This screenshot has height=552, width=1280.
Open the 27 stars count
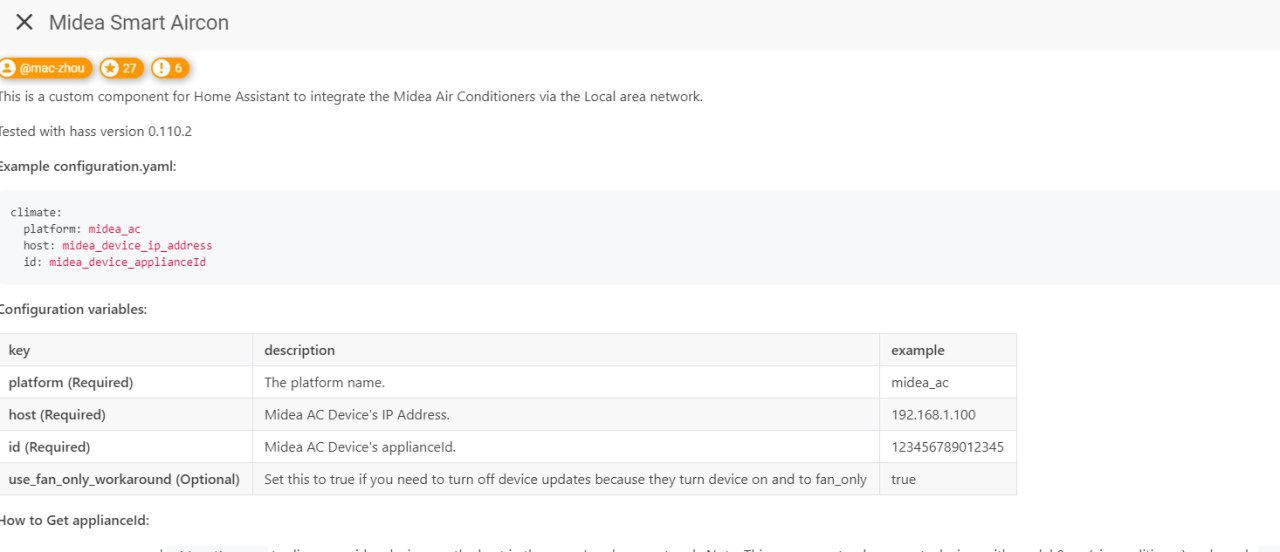point(130,68)
